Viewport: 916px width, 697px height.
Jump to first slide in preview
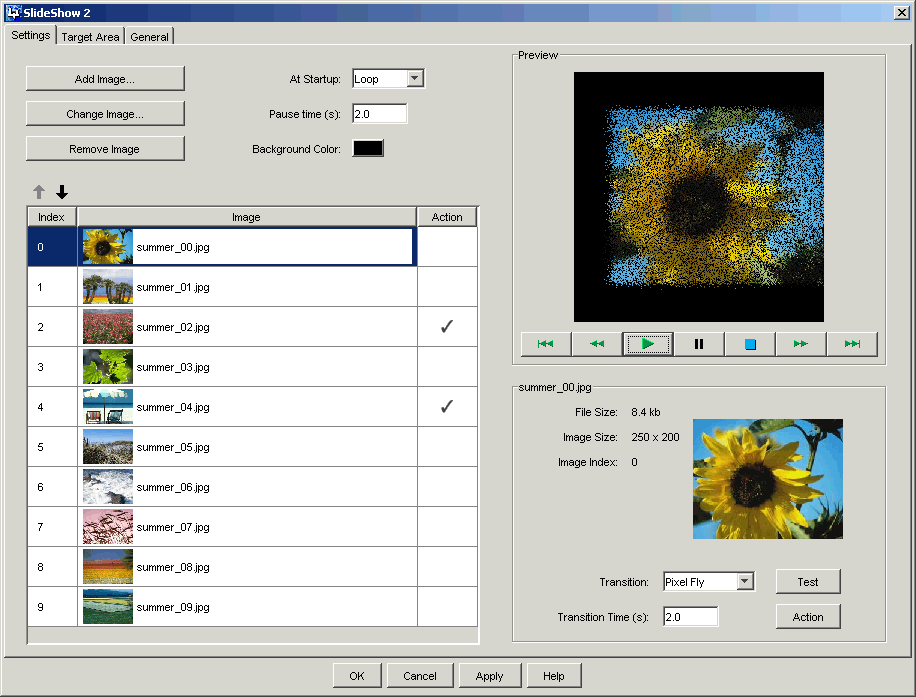[x=545, y=344]
